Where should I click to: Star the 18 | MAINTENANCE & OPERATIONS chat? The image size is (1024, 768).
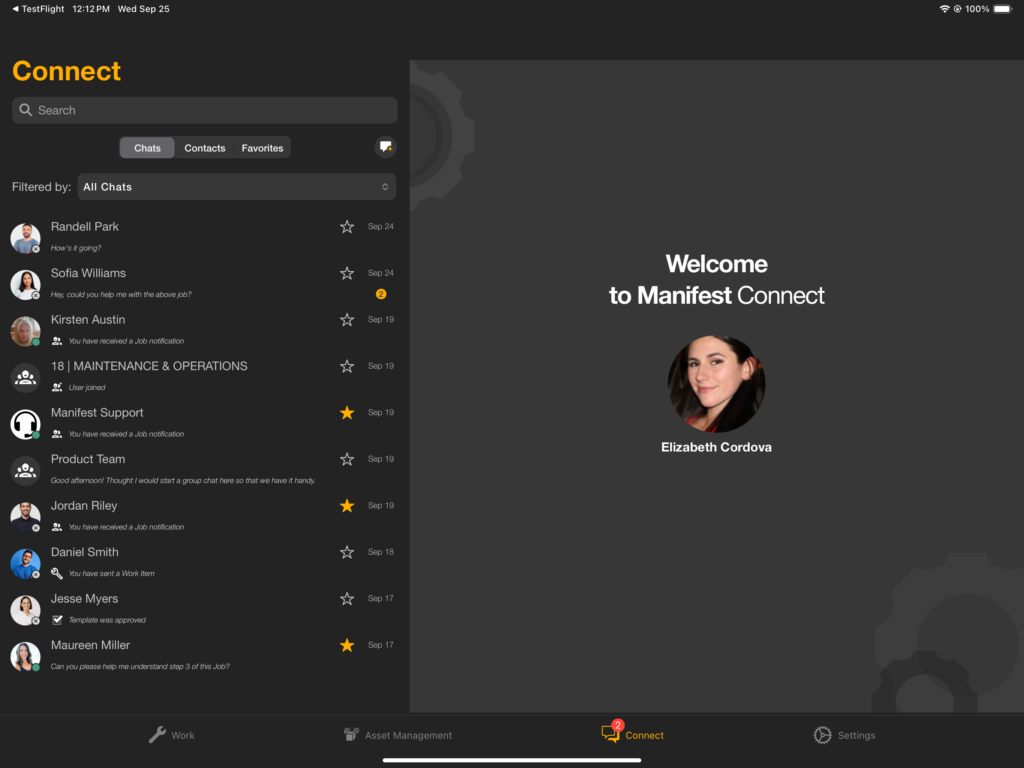347,366
